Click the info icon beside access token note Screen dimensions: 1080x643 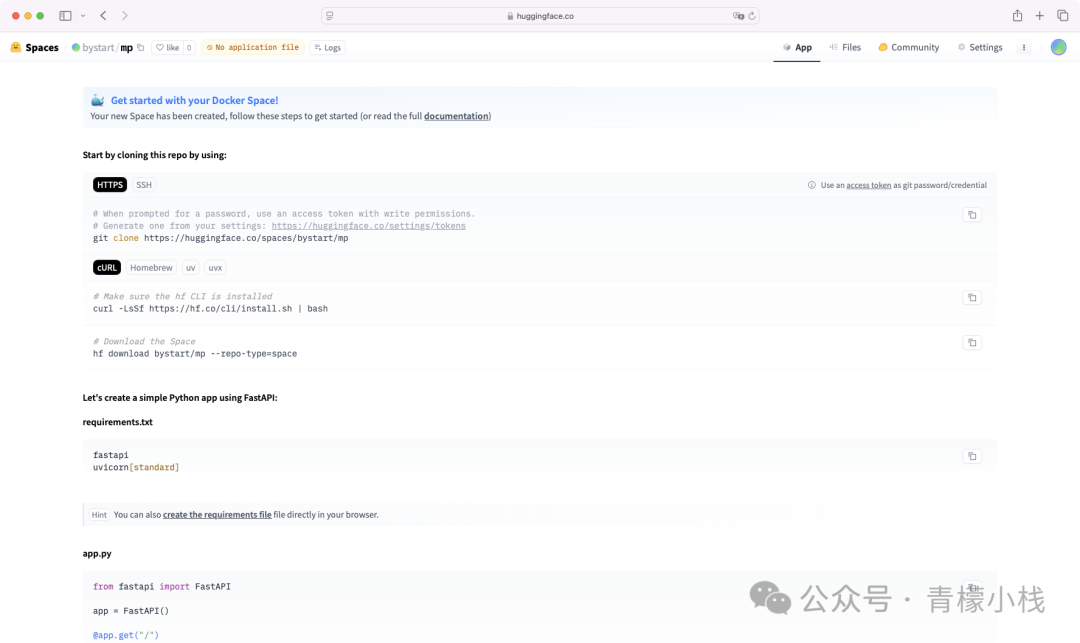(811, 185)
